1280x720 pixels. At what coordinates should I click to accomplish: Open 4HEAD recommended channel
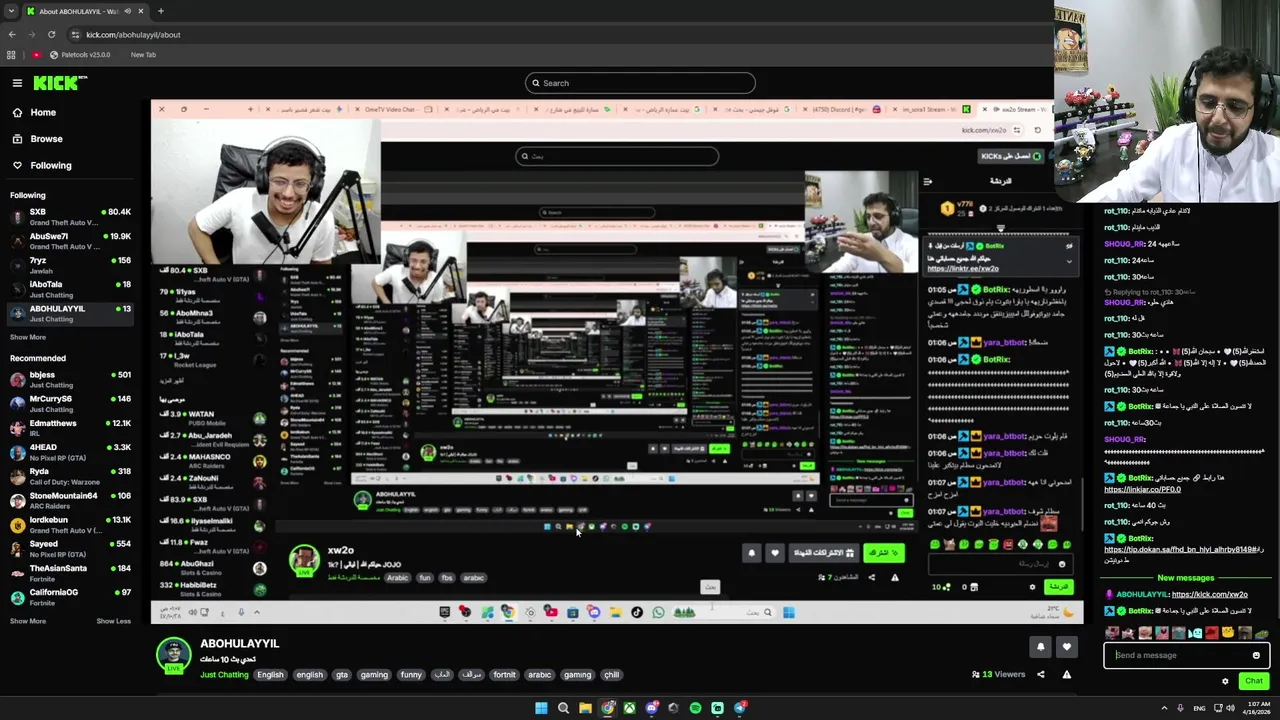point(70,452)
